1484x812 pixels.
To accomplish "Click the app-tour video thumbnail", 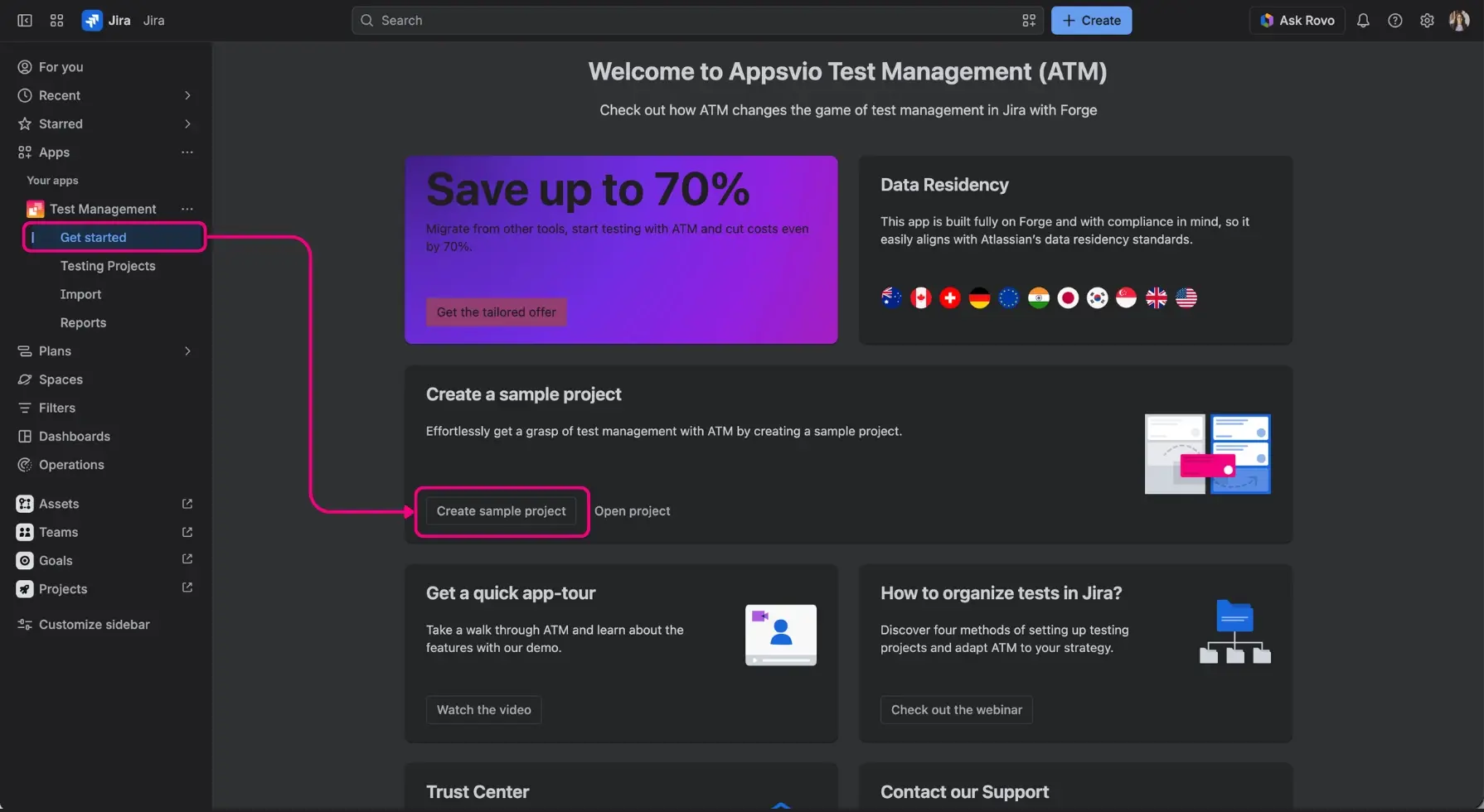I will tap(781, 635).
